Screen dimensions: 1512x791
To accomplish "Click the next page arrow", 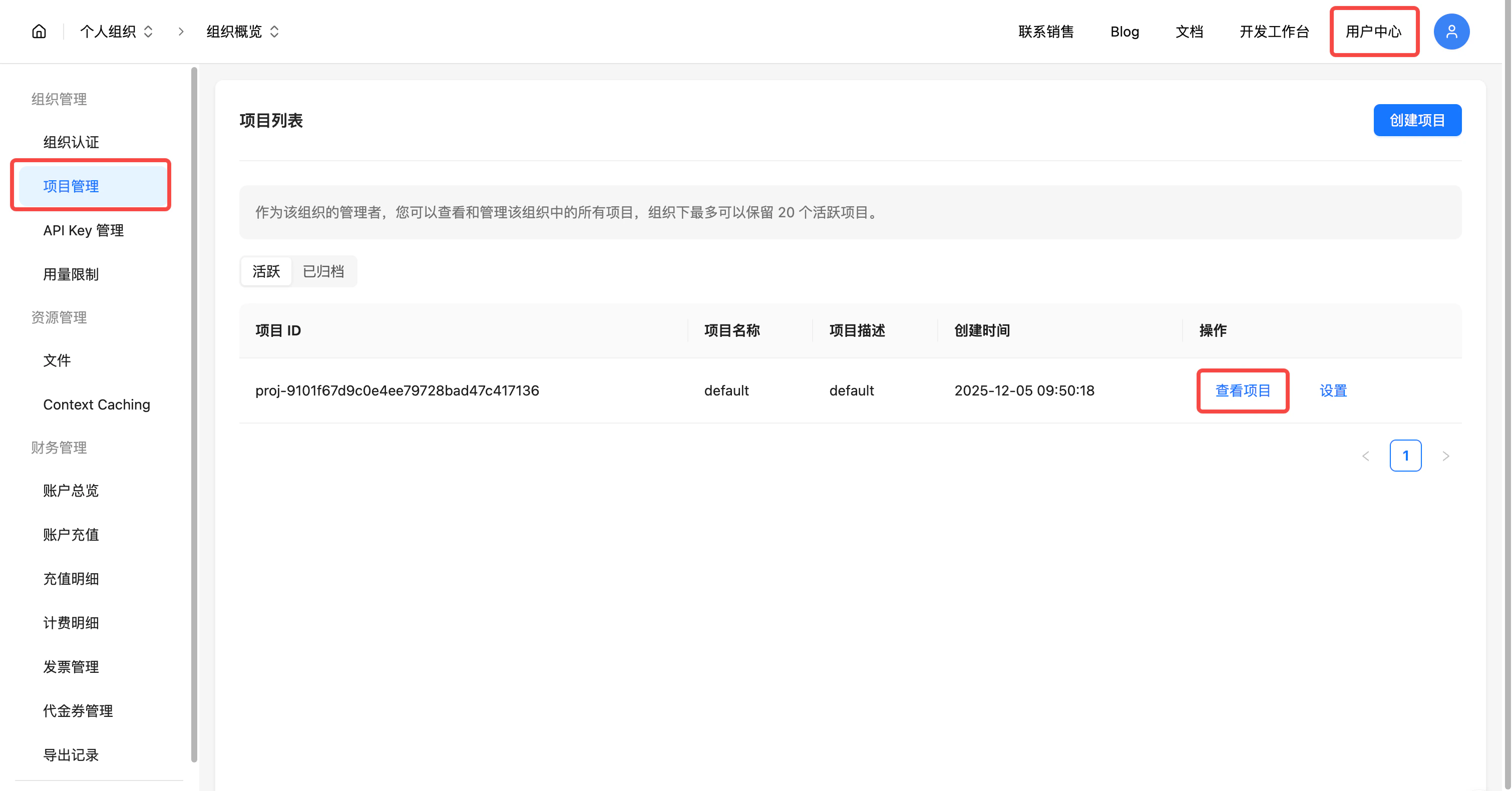I will pos(1446,456).
